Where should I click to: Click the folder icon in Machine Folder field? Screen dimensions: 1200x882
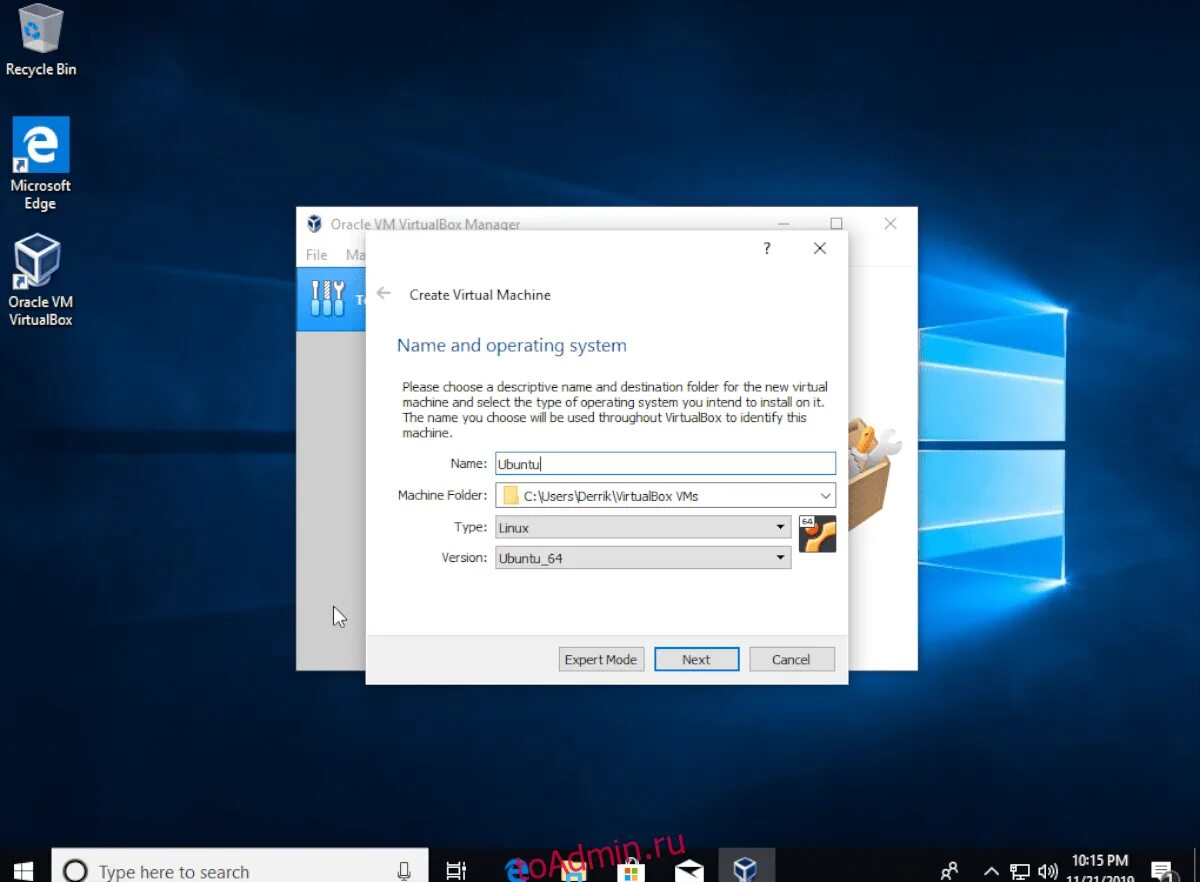coord(511,495)
